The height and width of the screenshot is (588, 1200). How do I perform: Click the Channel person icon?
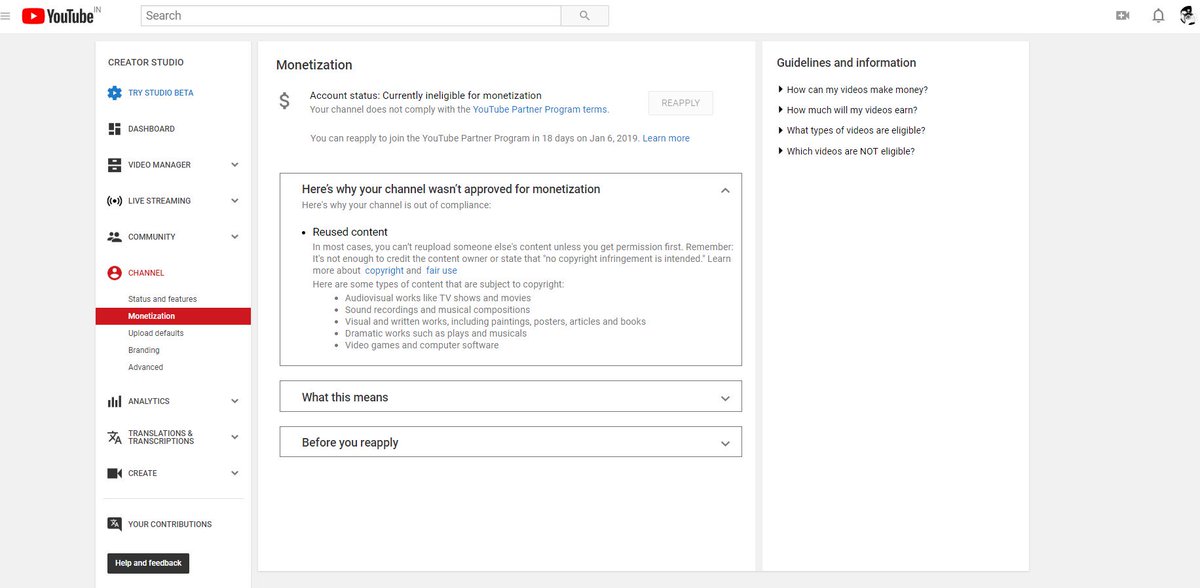(x=114, y=273)
